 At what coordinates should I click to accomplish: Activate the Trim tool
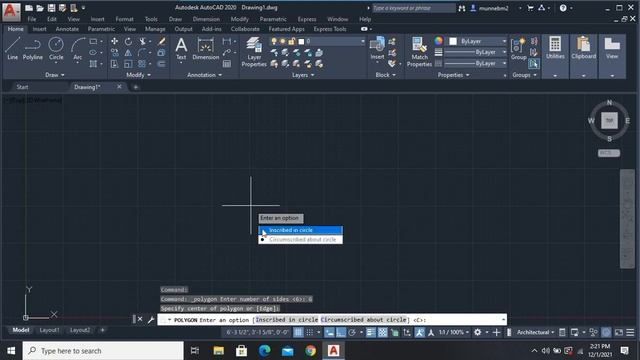[x=142, y=41]
